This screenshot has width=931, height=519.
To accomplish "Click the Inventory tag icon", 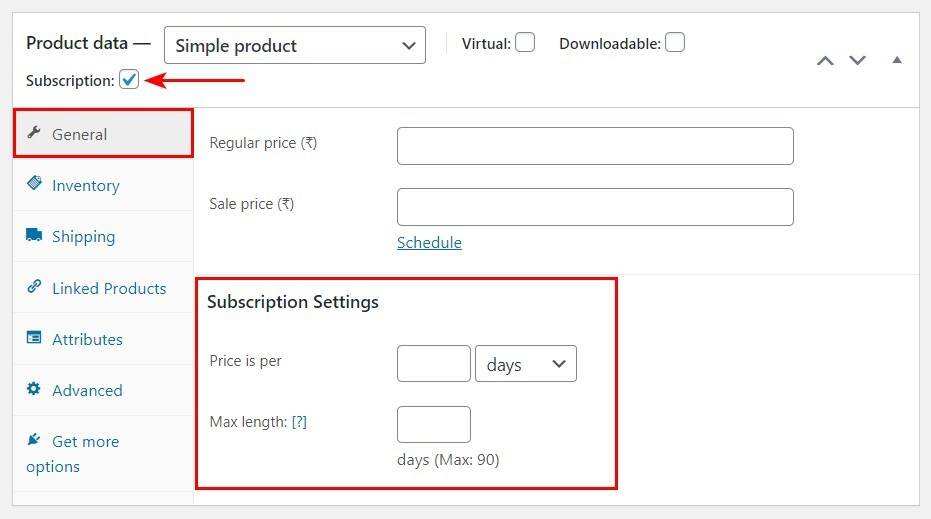I will click(x=35, y=184).
